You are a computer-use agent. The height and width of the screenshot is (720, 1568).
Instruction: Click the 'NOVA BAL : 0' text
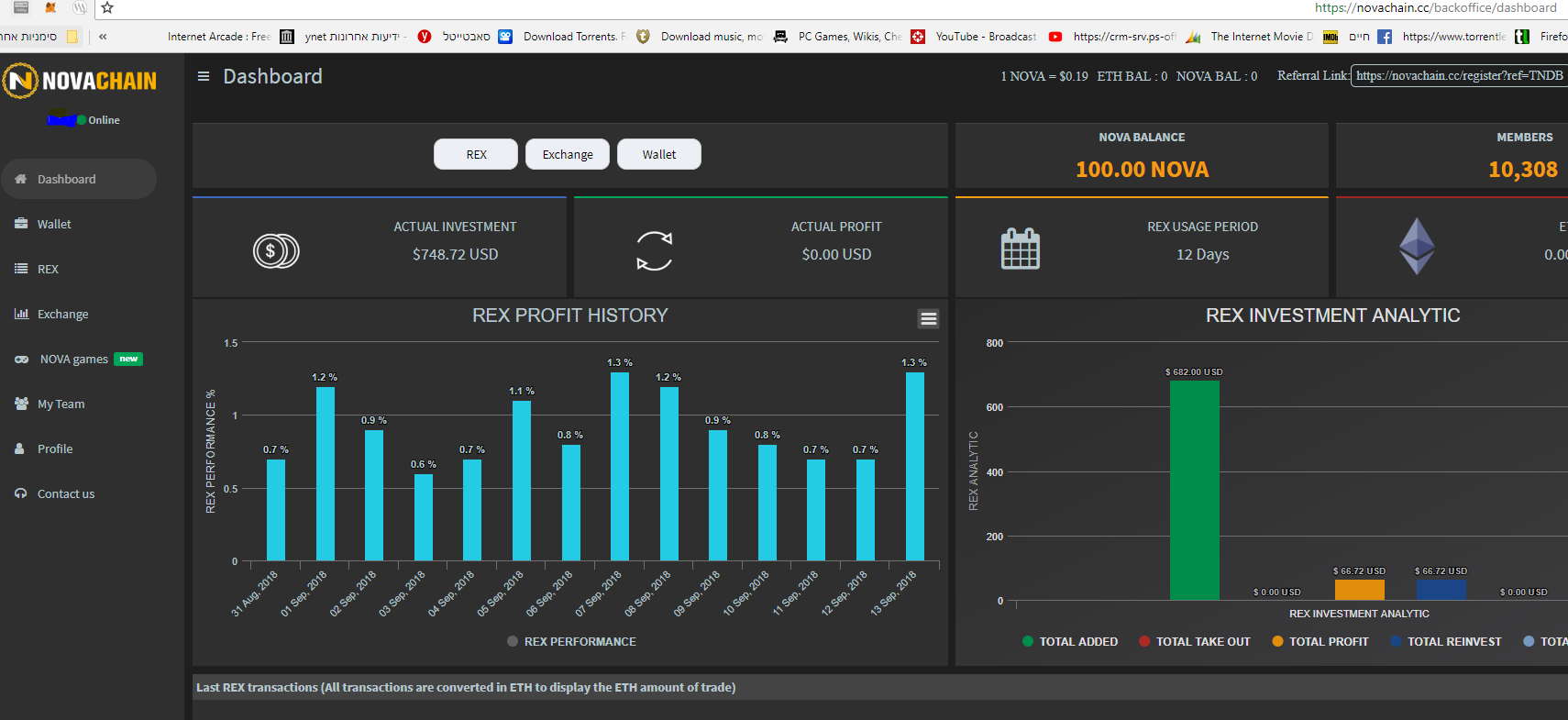tap(1217, 76)
